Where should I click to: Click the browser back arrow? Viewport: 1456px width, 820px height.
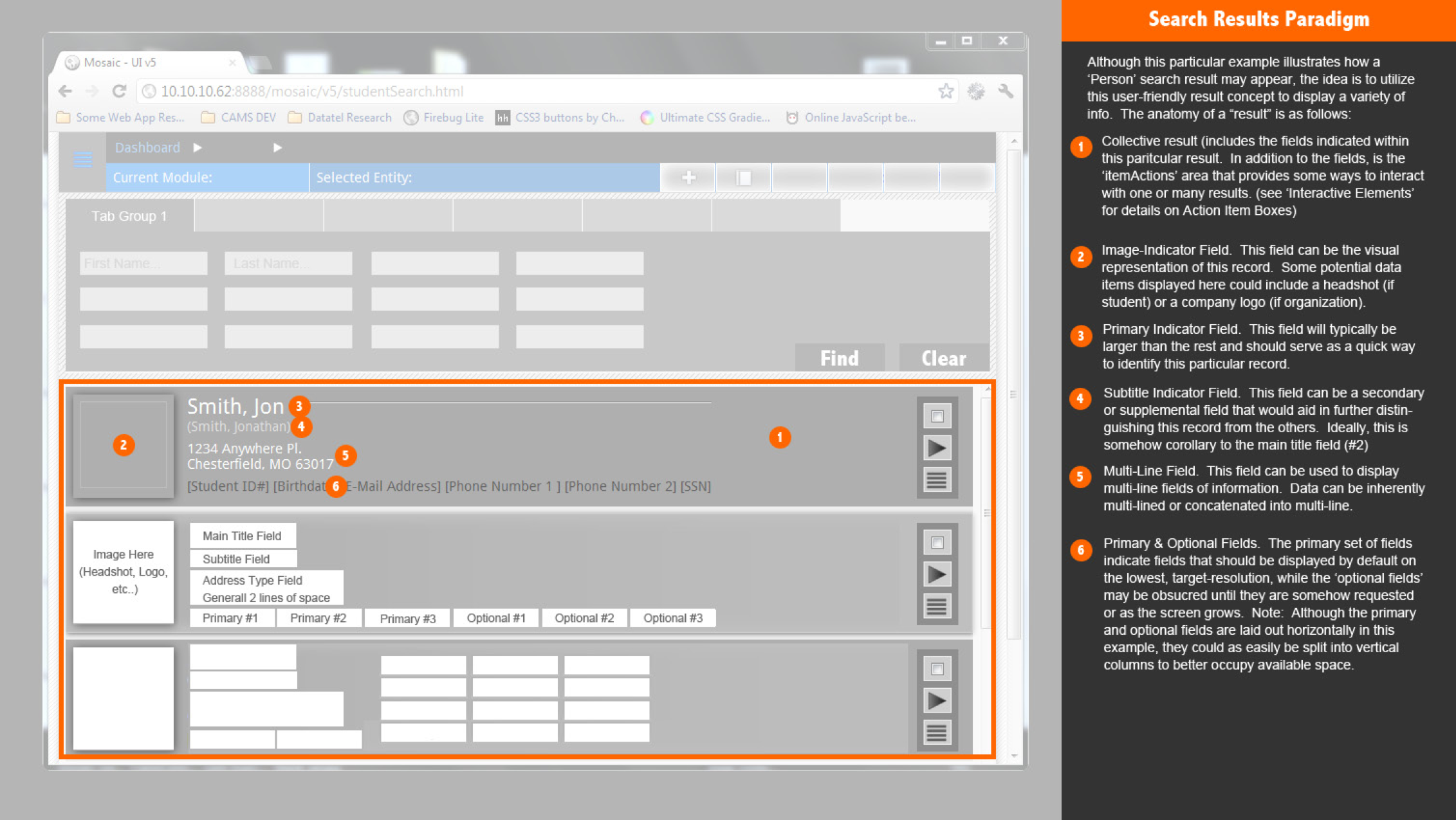tap(65, 91)
